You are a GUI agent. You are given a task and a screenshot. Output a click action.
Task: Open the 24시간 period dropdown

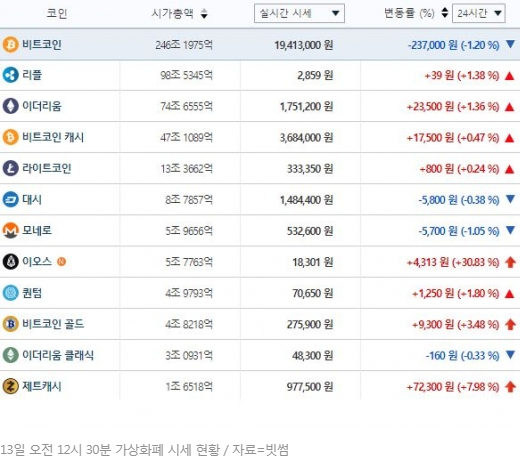click(x=479, y=13)
